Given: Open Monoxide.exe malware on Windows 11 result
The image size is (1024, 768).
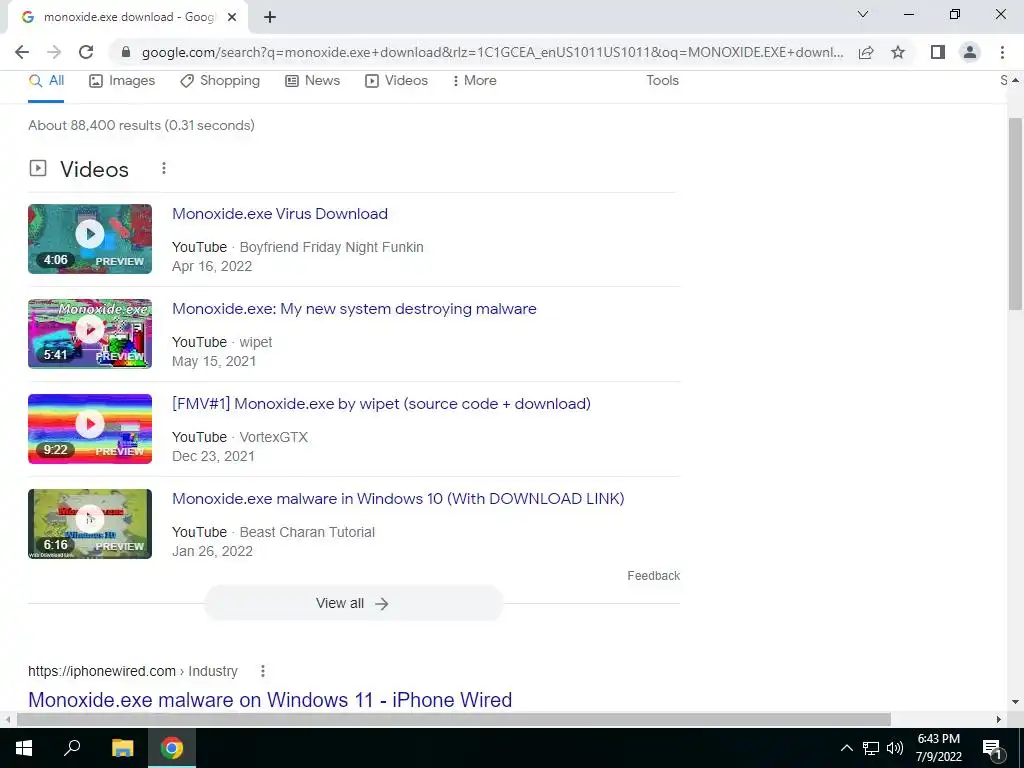Looking at the screenshot, I should (x=270, y=699).
